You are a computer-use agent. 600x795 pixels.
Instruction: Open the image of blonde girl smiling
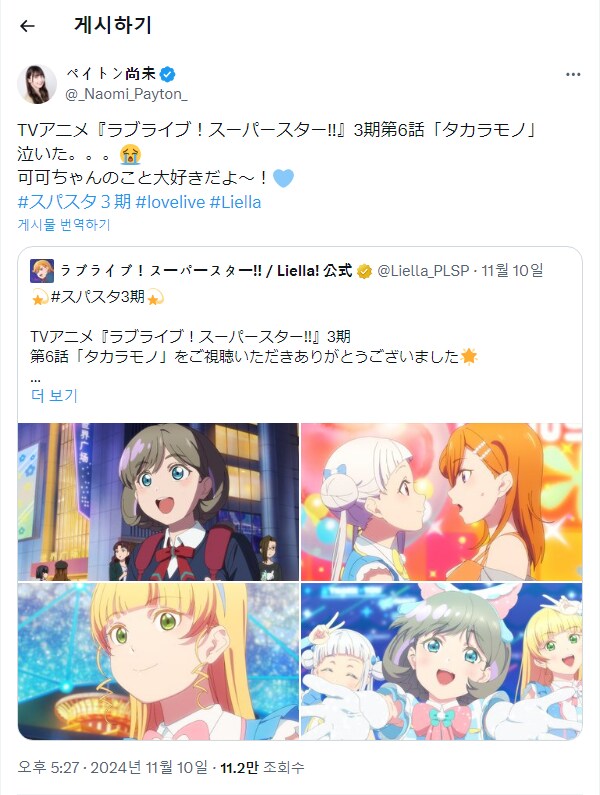pos(158,661)
